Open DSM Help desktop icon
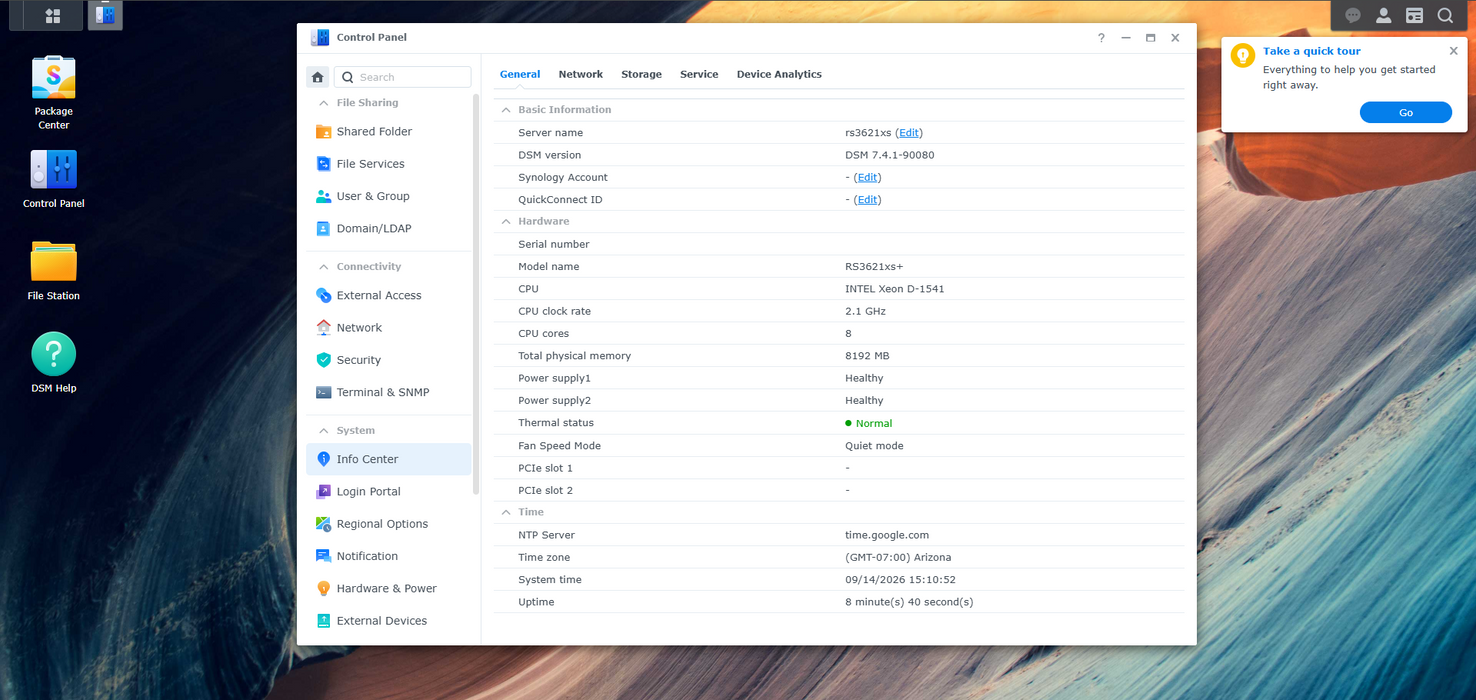1476x700 pixels. pos(54,362)
